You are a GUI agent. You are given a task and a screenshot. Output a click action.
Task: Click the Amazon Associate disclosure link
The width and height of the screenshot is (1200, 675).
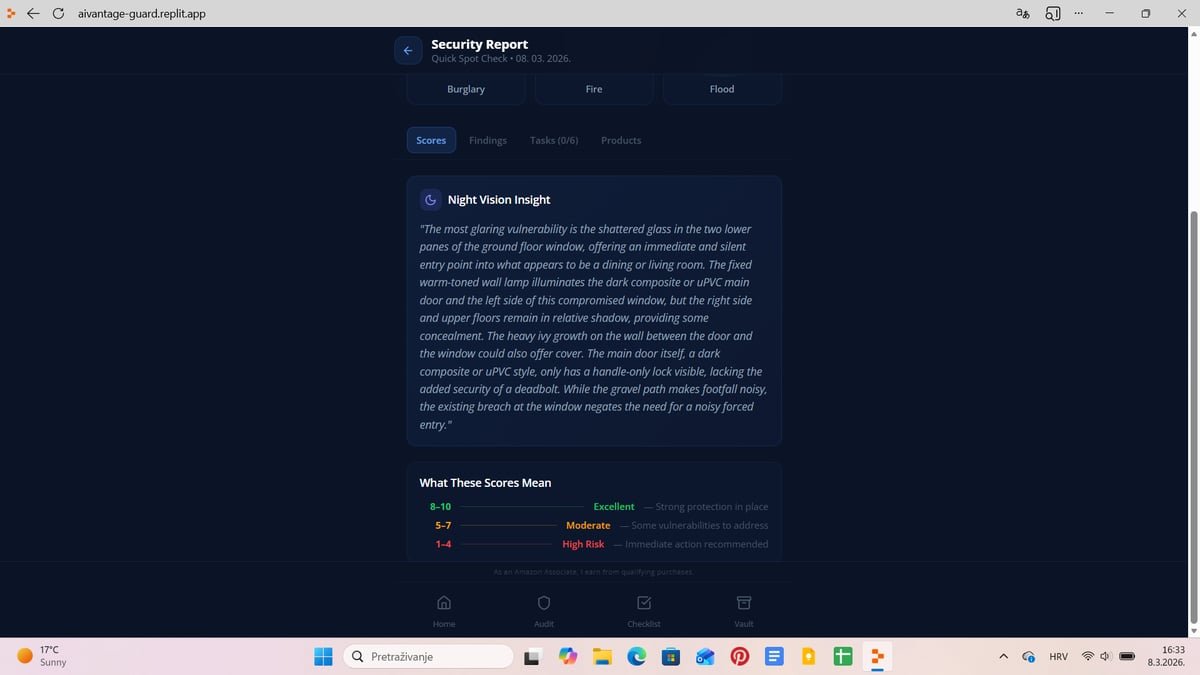point(594,572)
